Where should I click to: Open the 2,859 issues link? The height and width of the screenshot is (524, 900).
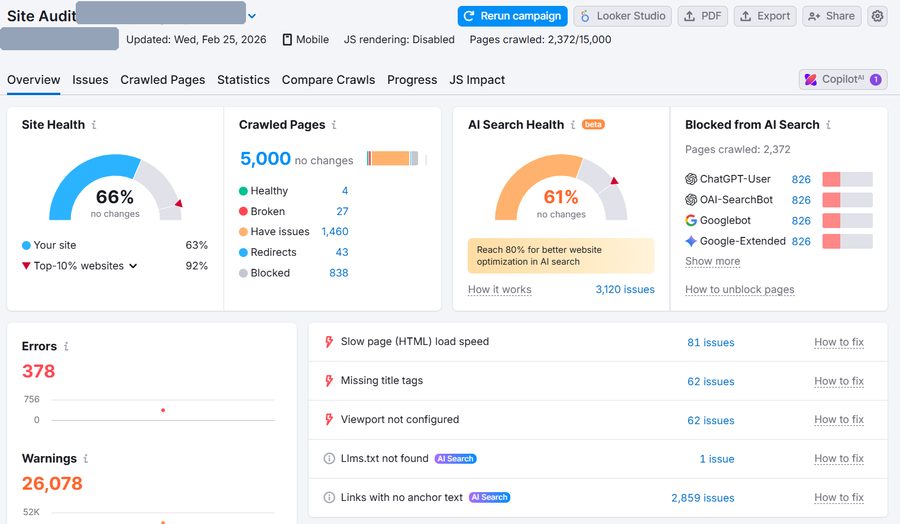point(703,498)
